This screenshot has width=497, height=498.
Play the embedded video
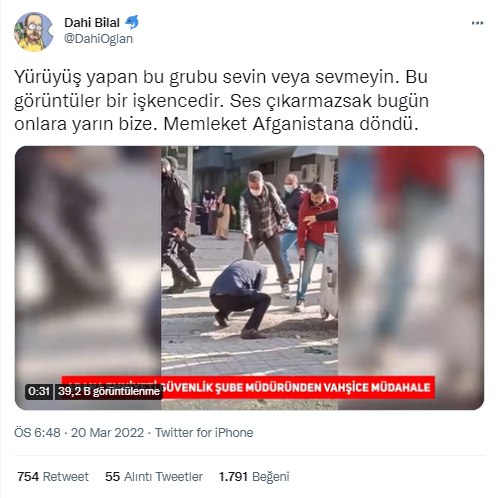[249, 278]
